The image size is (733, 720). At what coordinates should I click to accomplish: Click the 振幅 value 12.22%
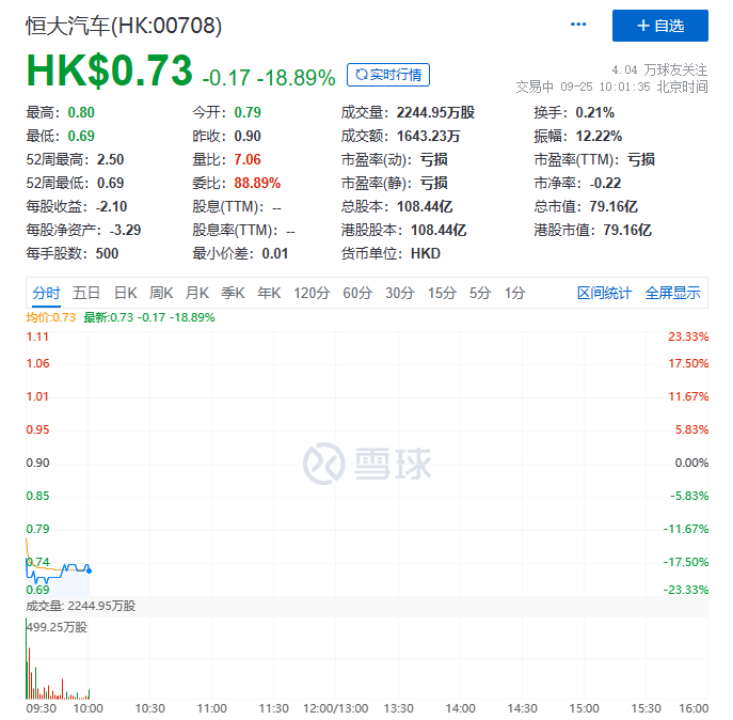[x=598, y=136]
